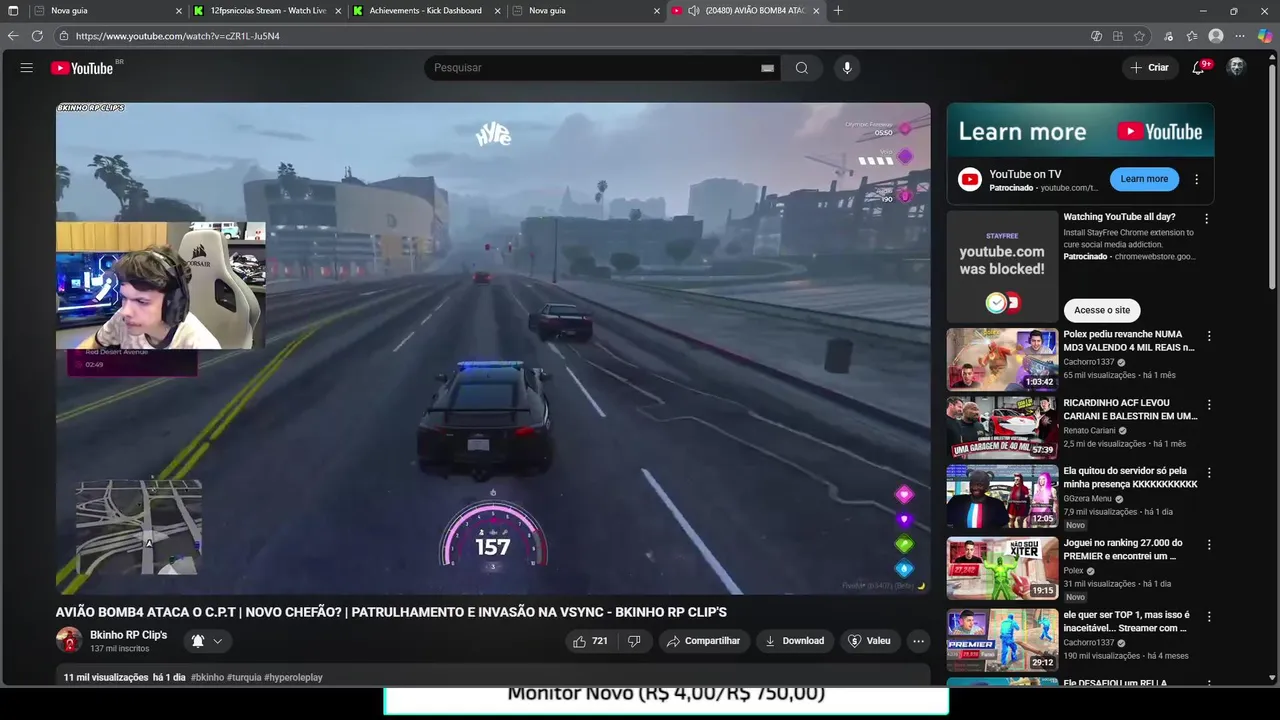Mute the YouTube tab via speaker icon
Viewport: 1280px width, 720px height.
pos(694,10)
